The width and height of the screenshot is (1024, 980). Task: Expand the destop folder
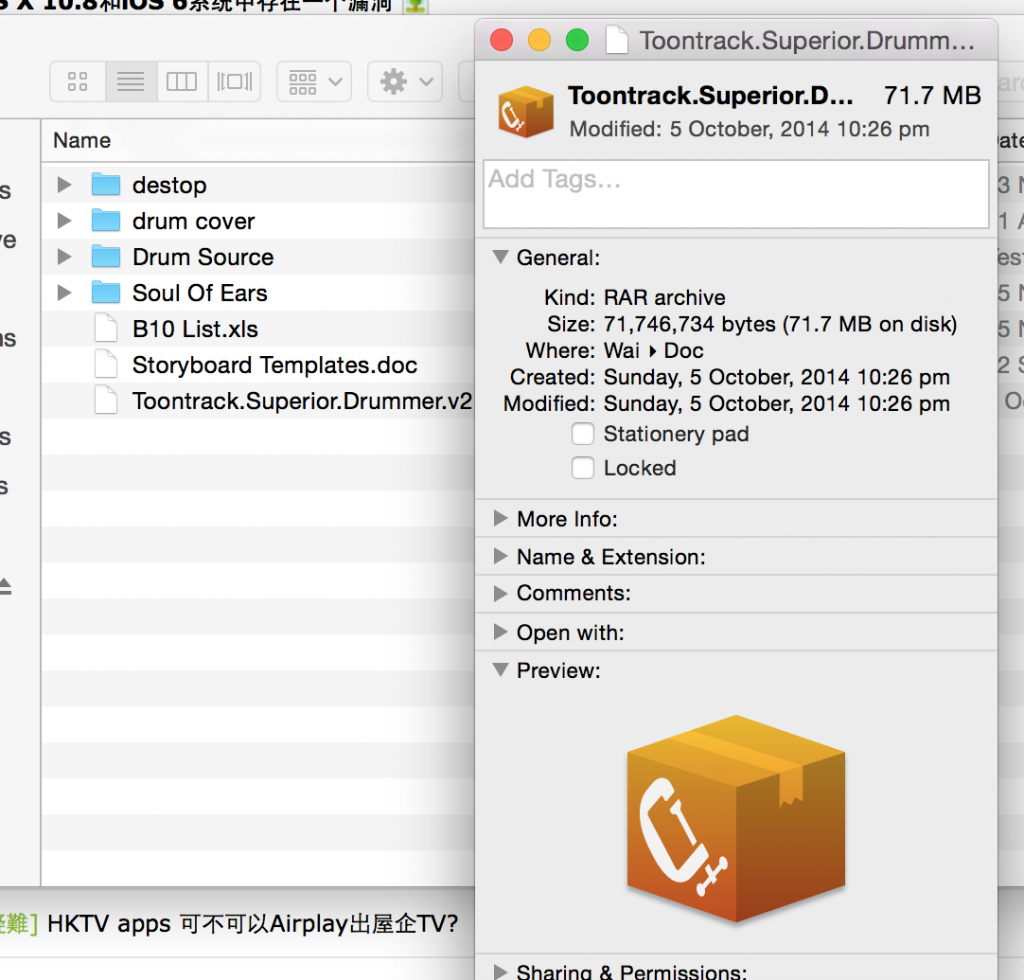pyautogui.click(x=64, y=185)
